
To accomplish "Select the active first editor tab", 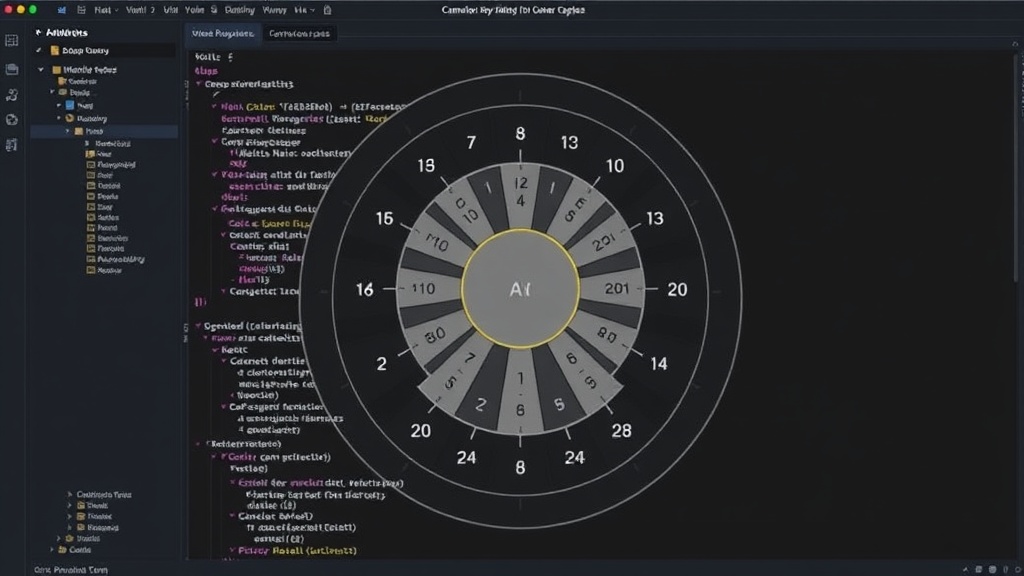I will pyautogui.click(x=223, y=33).
